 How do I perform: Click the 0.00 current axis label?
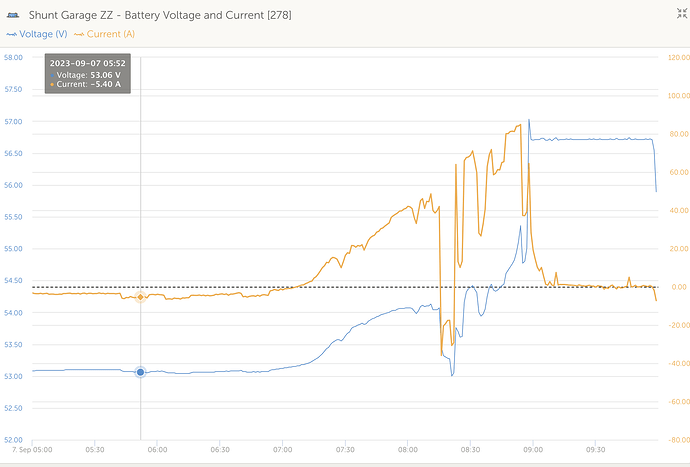679,287
